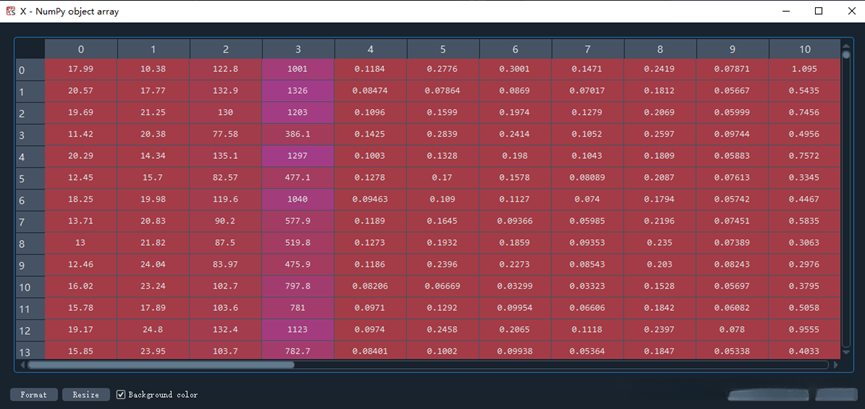Click cell with value 0.2839
Screen dimensions: 865x409
[443, 134]
